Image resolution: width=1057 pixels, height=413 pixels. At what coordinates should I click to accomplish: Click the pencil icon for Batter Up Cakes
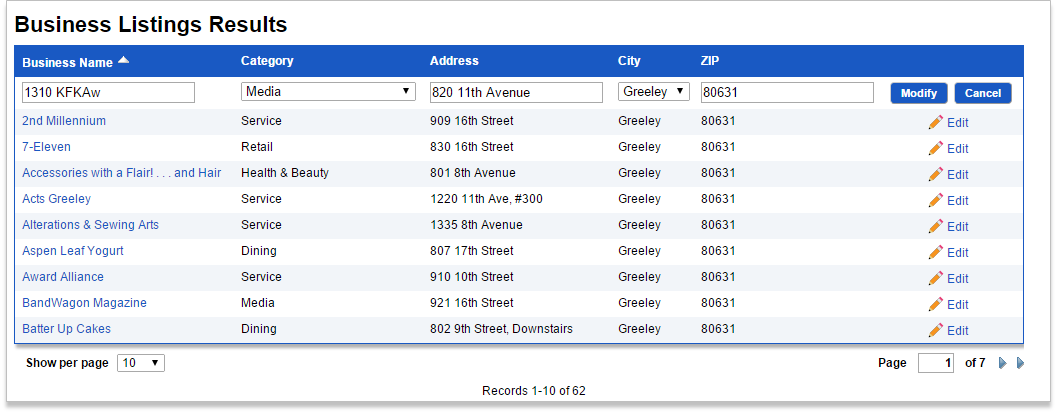click(x=935, y=330)
